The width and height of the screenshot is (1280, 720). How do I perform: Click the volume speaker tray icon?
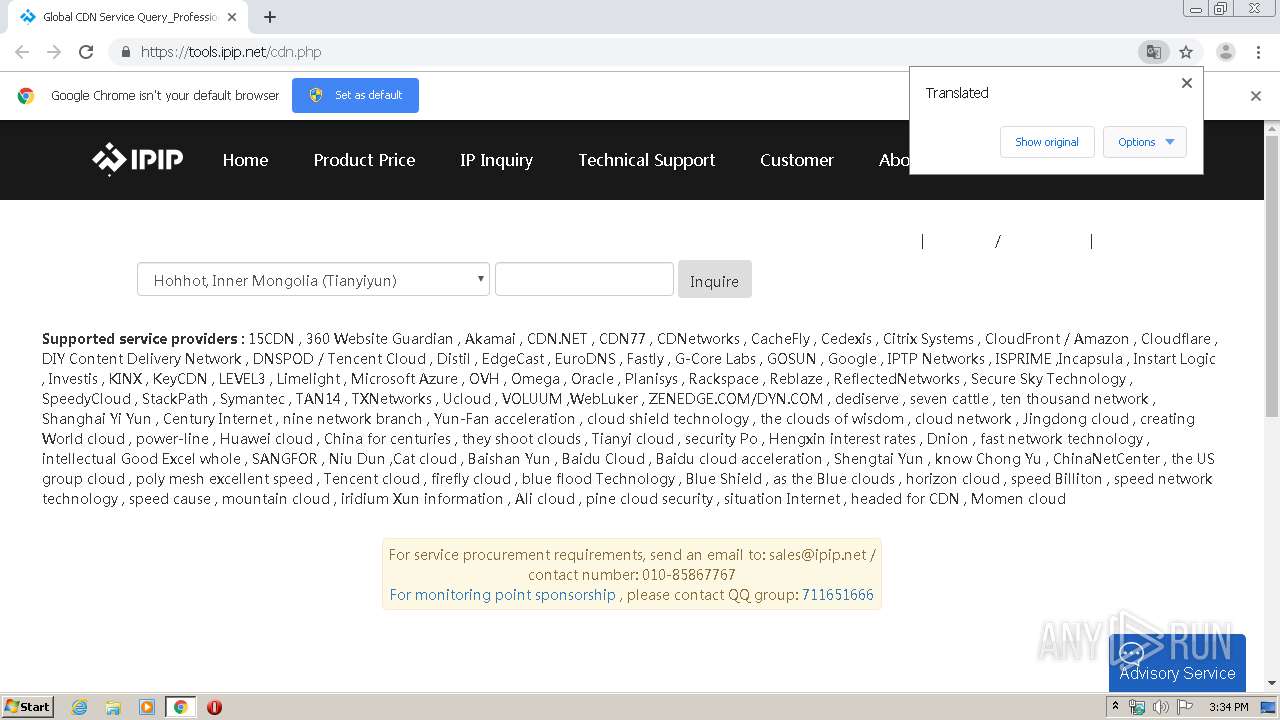[x=1161, y=707]
